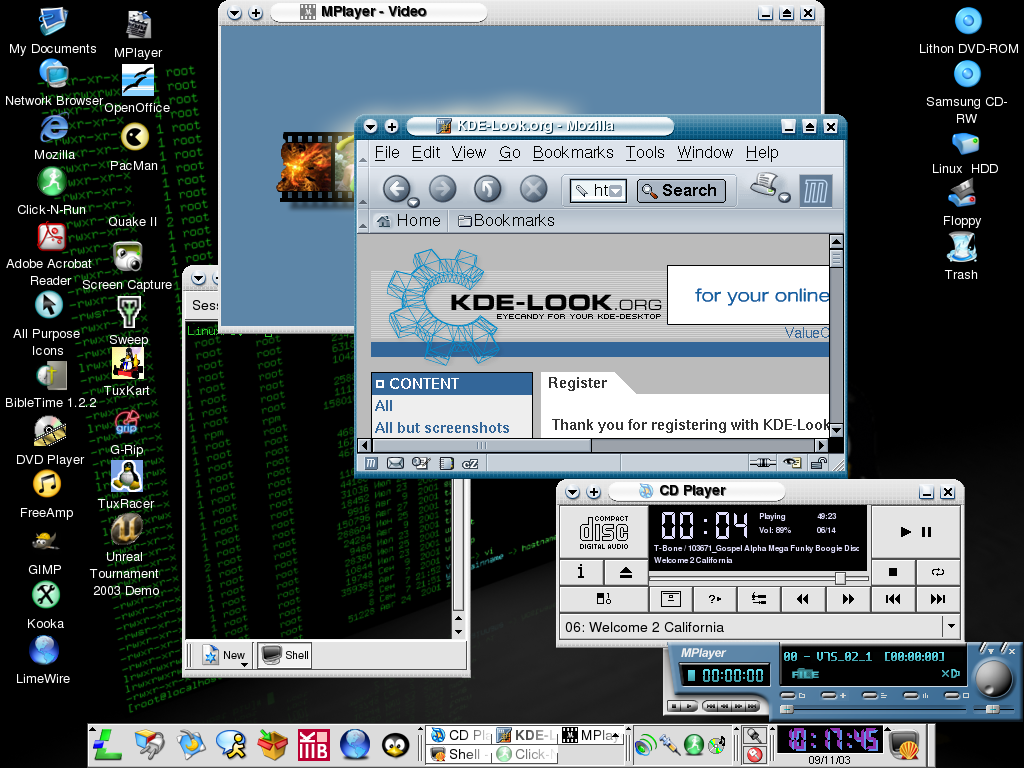Click New session button in Konsole
This screenshot has width=1024, height=768.
coord(225,655)
